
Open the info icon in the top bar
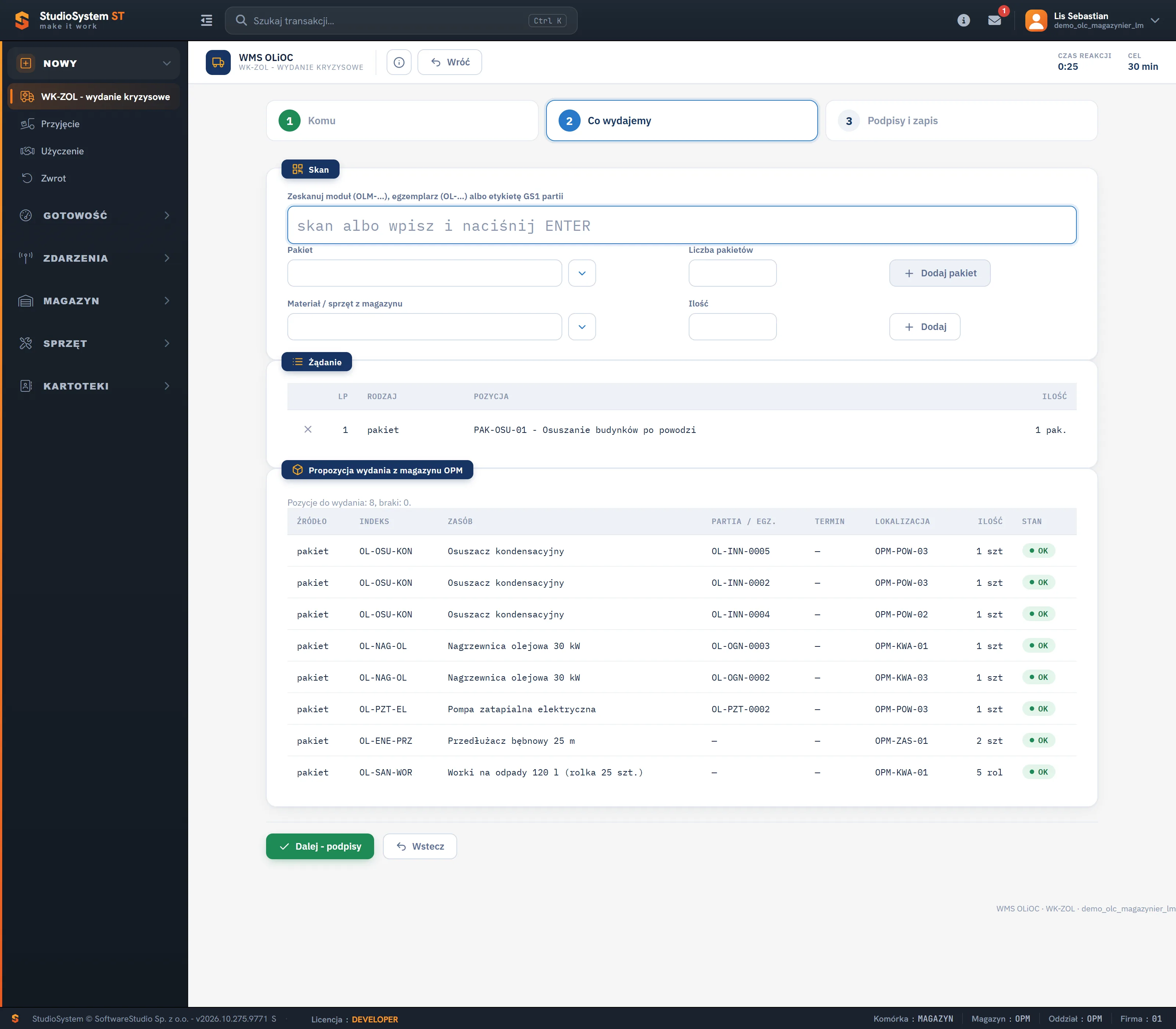tap(964, 21)
